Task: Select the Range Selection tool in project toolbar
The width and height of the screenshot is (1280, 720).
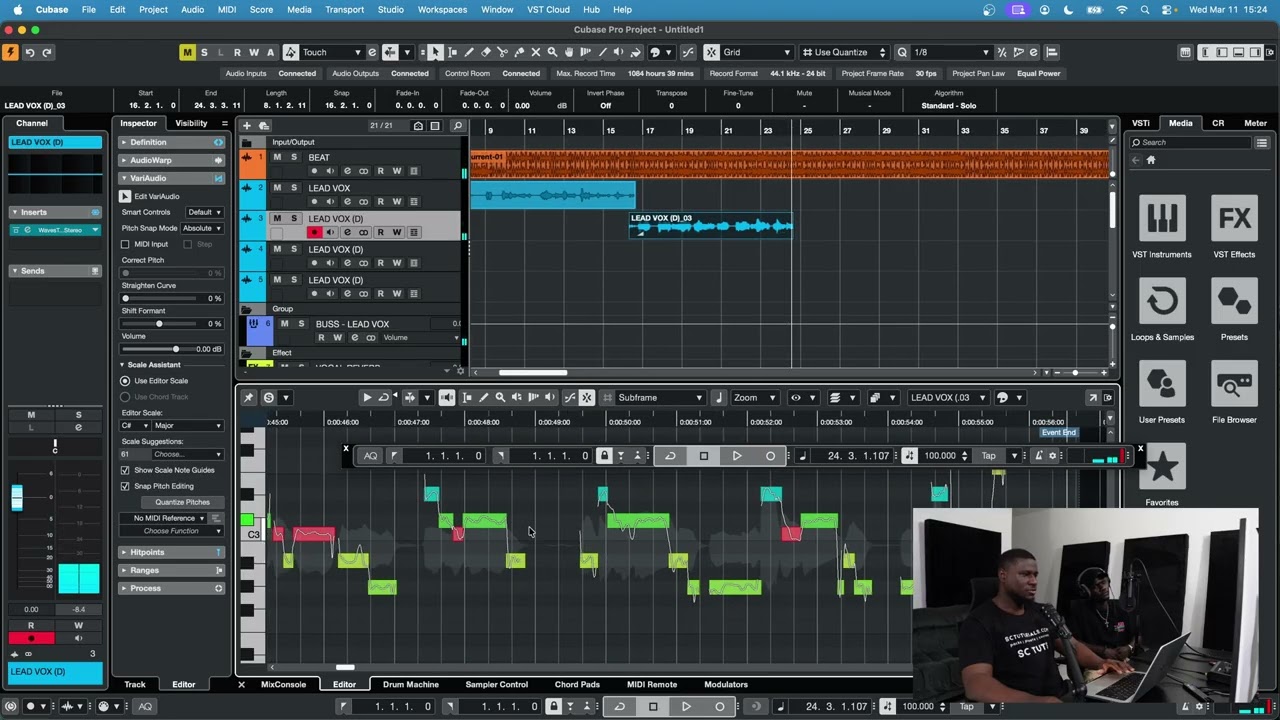Action: coord(452,52)
